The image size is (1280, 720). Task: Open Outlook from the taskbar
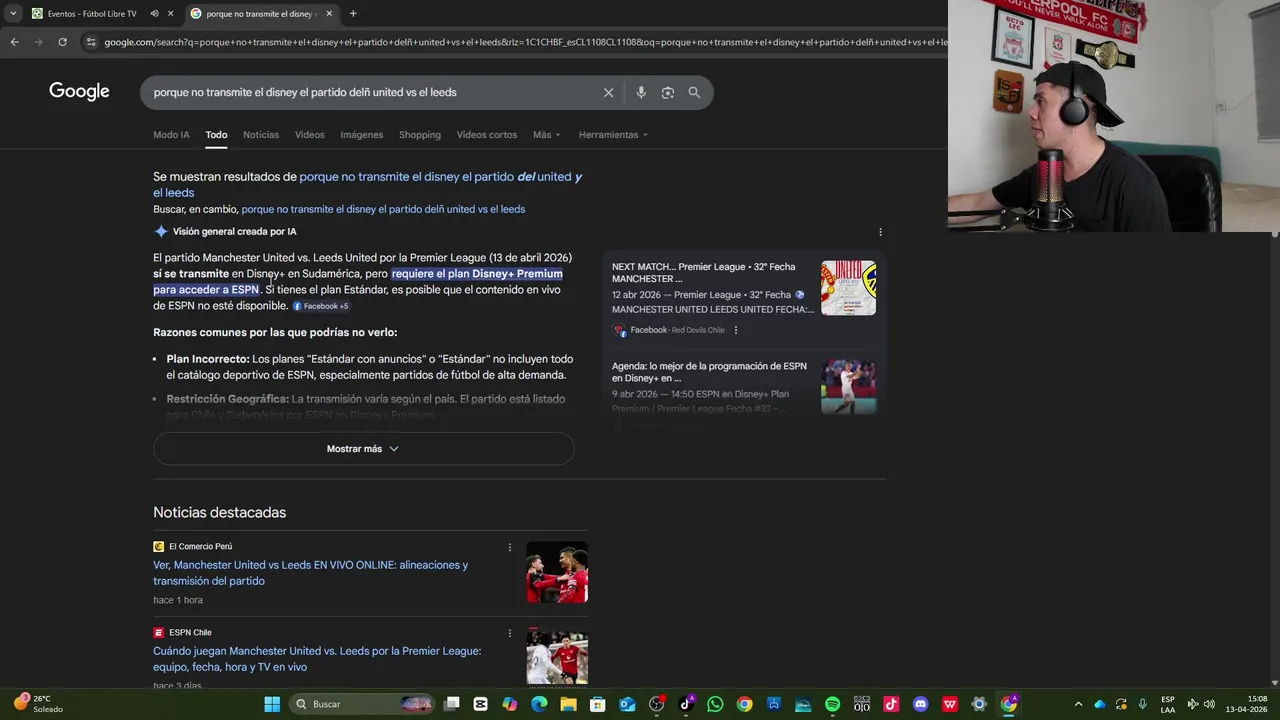627,704
